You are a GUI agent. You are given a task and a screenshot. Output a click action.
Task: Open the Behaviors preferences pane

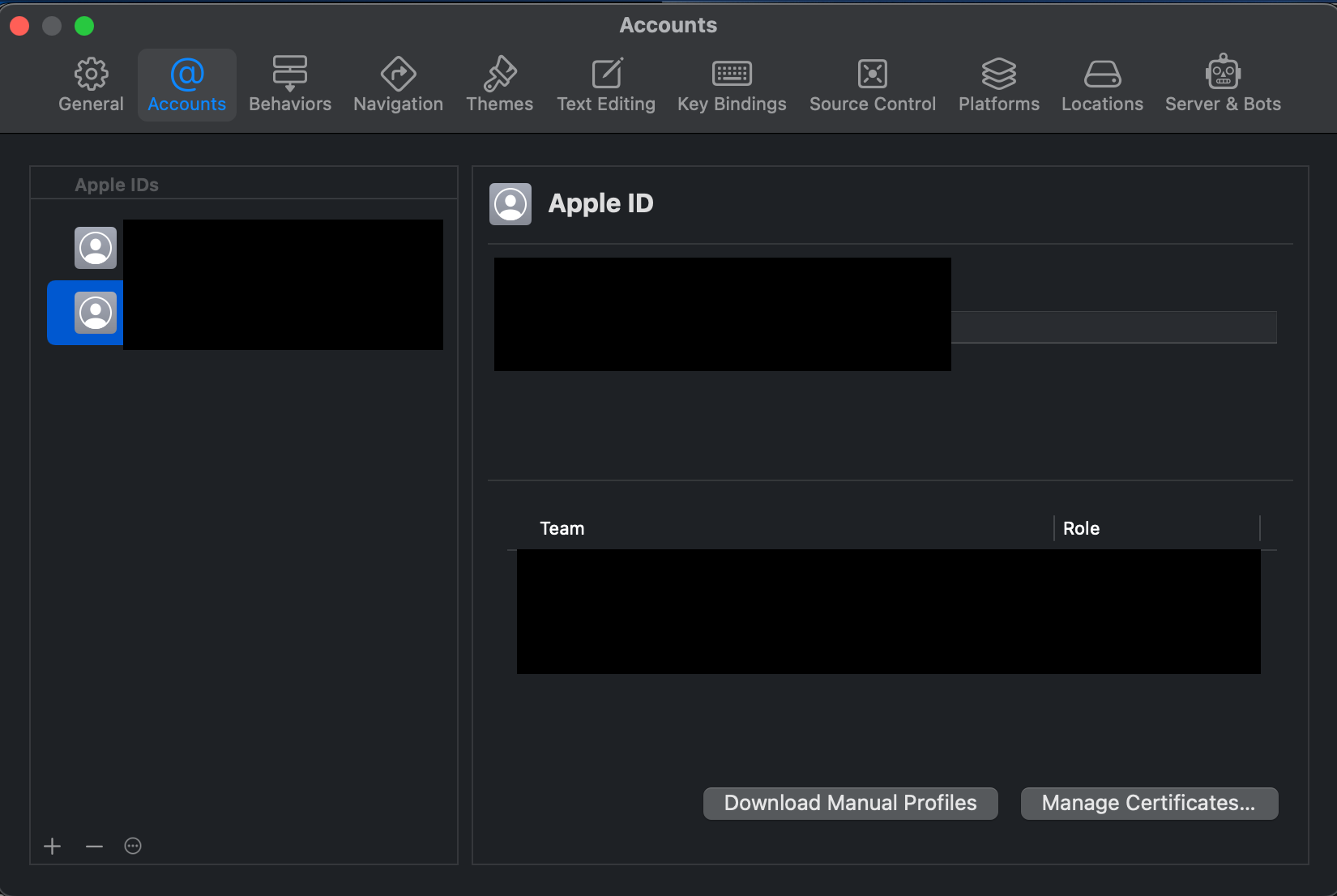coord(289,84)
